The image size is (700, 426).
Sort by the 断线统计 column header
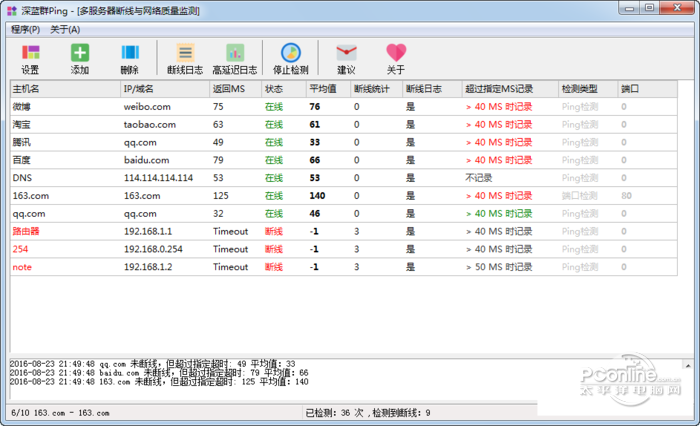pyautogui.click(x=376, y=89)
